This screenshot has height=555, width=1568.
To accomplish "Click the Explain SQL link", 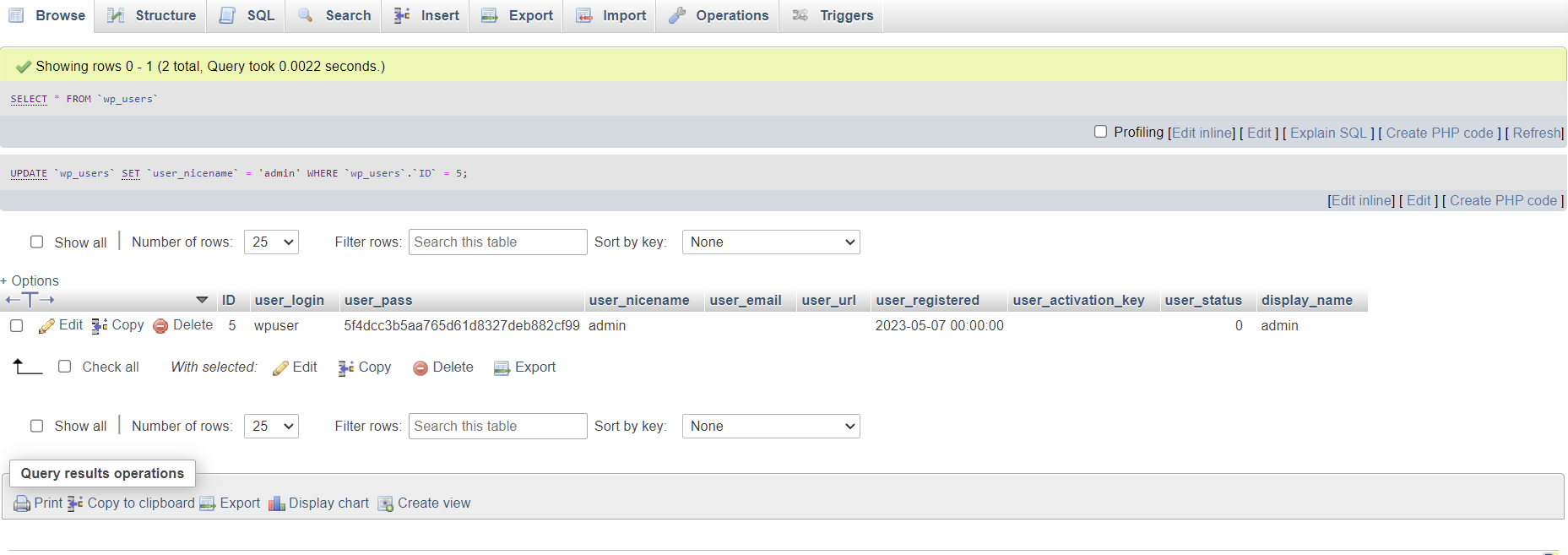I will (x=1327, y=133).
